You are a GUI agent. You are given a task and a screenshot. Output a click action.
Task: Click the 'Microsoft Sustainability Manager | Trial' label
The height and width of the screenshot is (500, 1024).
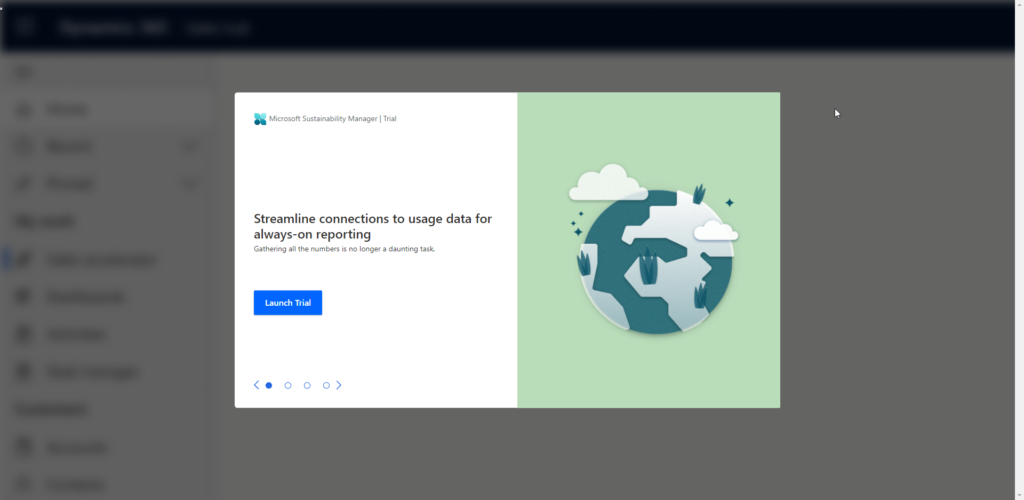click(x=332, y=119)
